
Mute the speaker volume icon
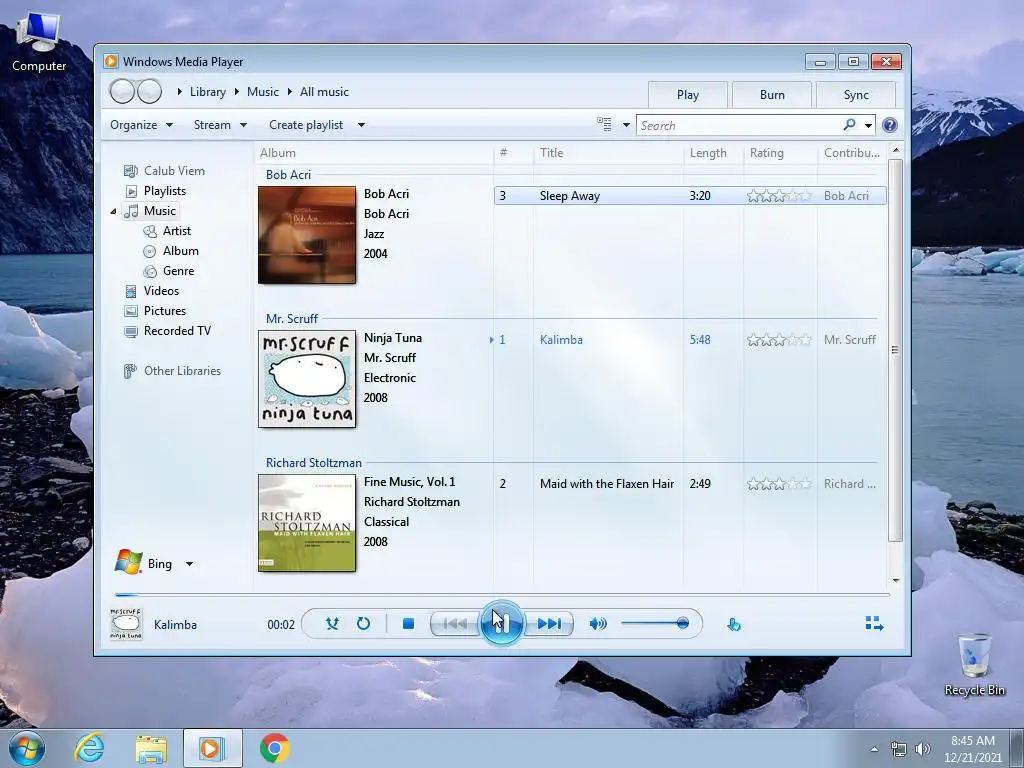(x=598, y=624)
